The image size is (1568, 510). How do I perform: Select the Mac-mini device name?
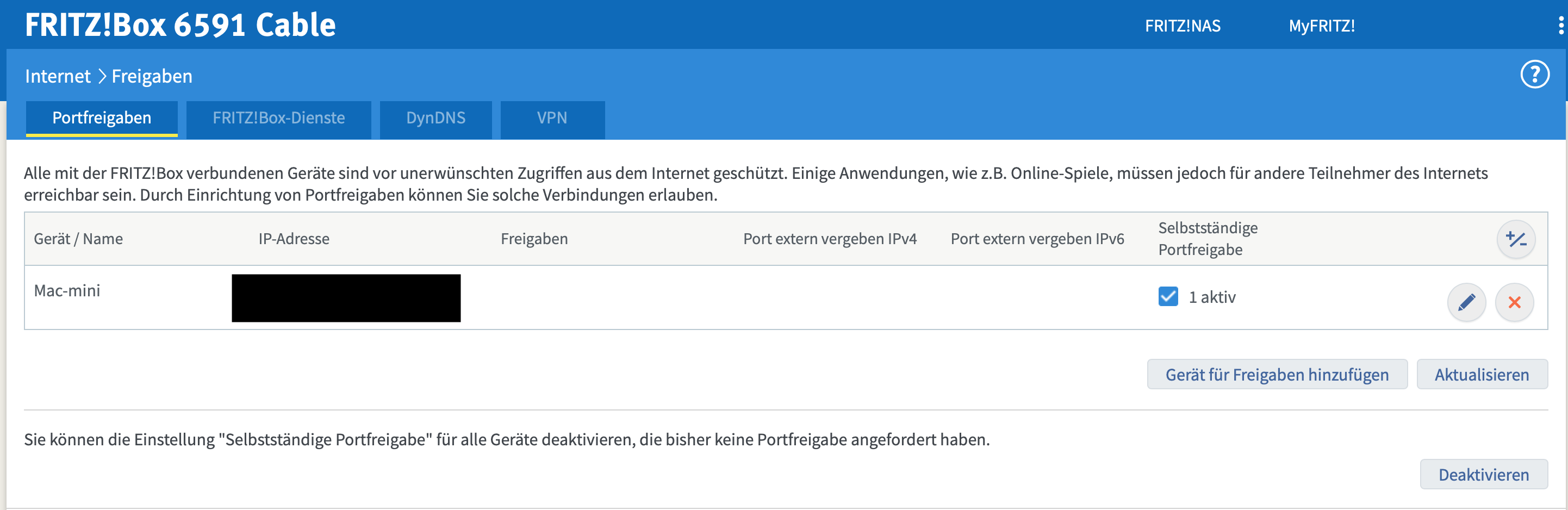coord(67,291)
